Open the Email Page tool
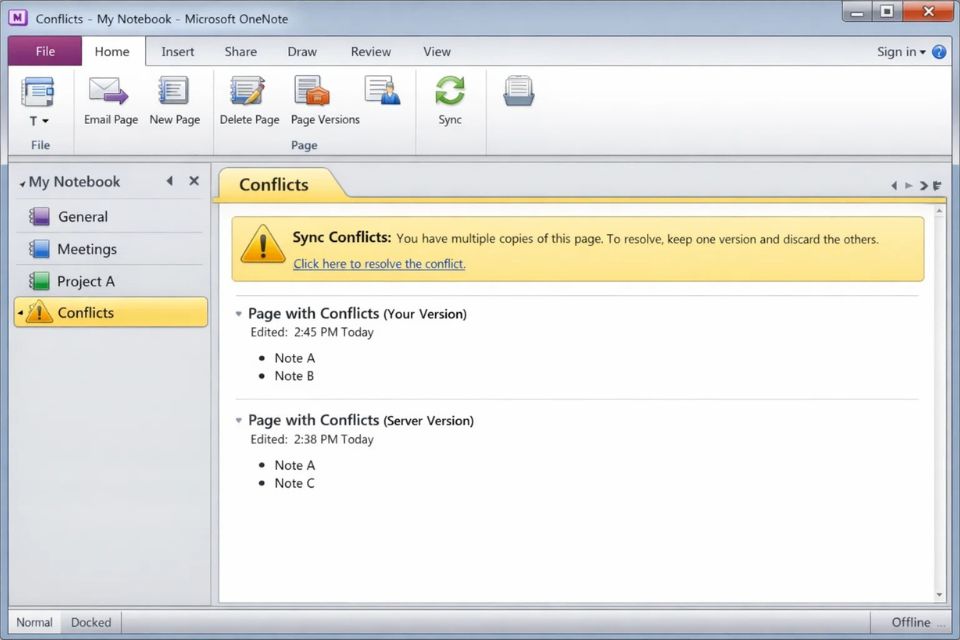960x640 pixels. coord(110,100)
